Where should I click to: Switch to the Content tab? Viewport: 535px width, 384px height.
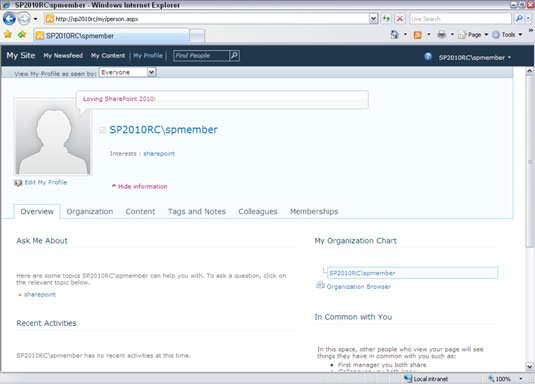(x=140, y=212)
